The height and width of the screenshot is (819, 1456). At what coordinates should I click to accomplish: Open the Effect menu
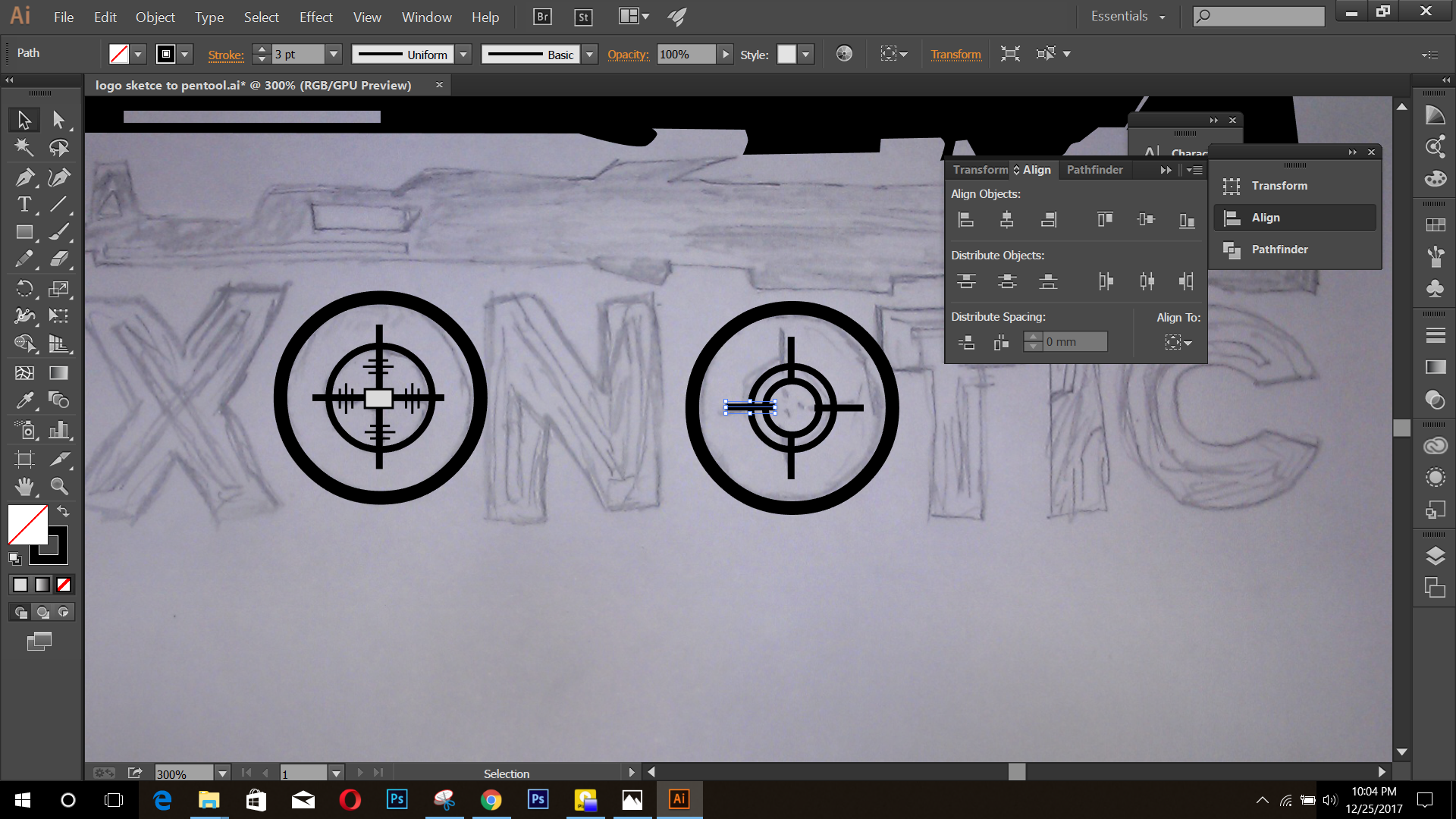point(315,17)
